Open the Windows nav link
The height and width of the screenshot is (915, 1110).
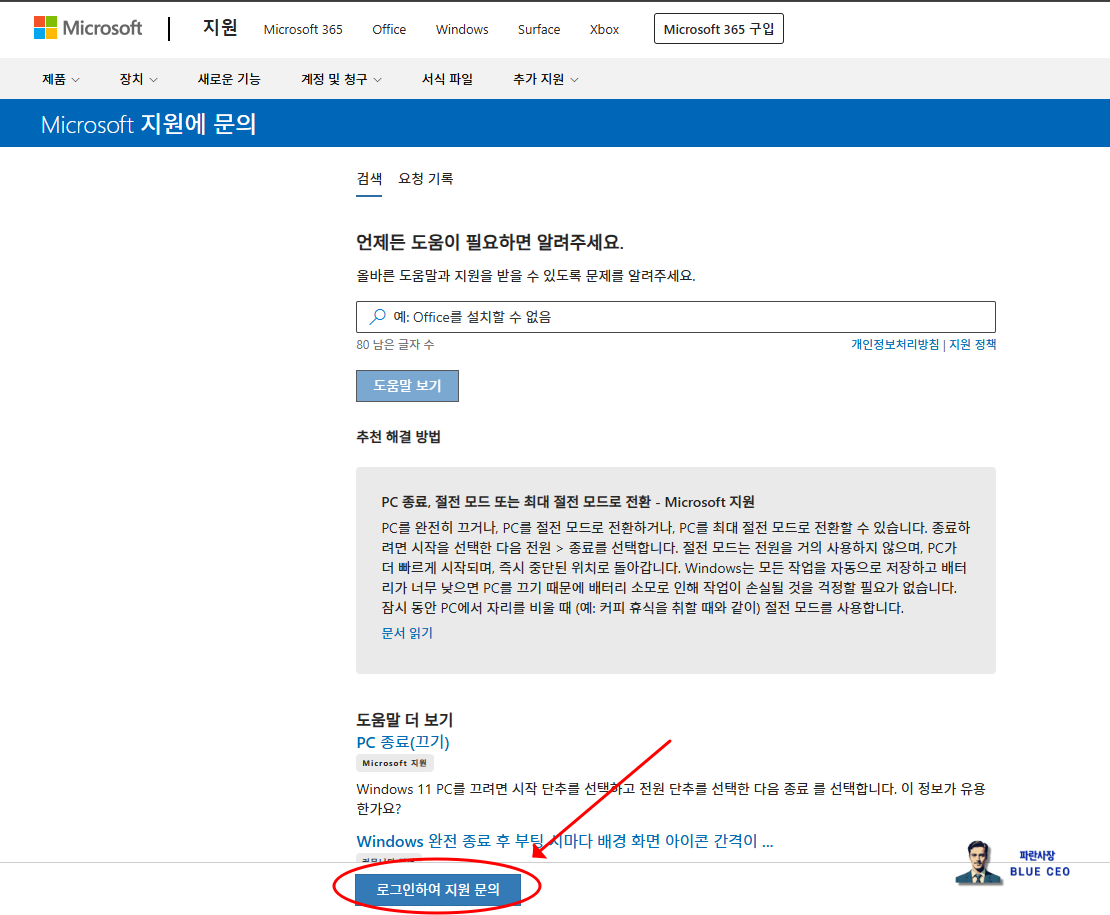(x=462, y=29)
